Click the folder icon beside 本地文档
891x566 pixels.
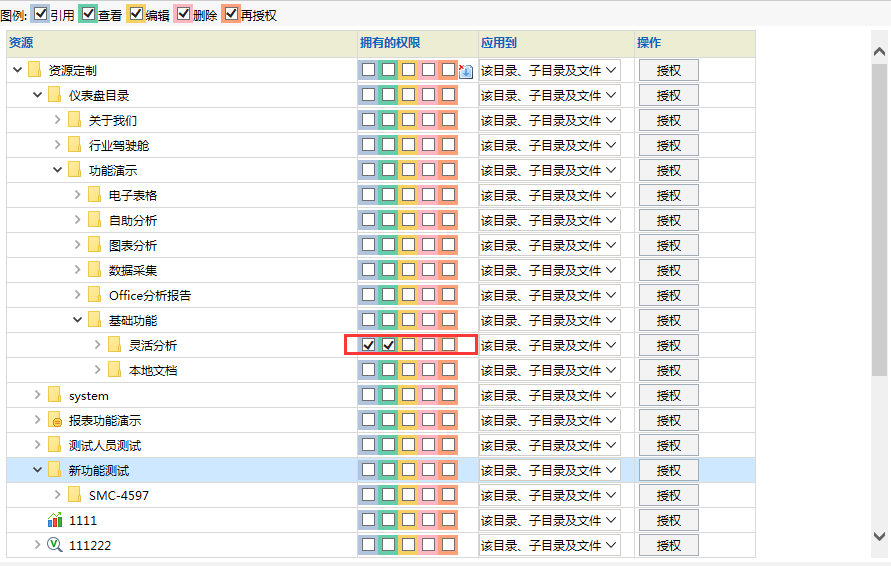pyautogui.click(x=114, y=370)
